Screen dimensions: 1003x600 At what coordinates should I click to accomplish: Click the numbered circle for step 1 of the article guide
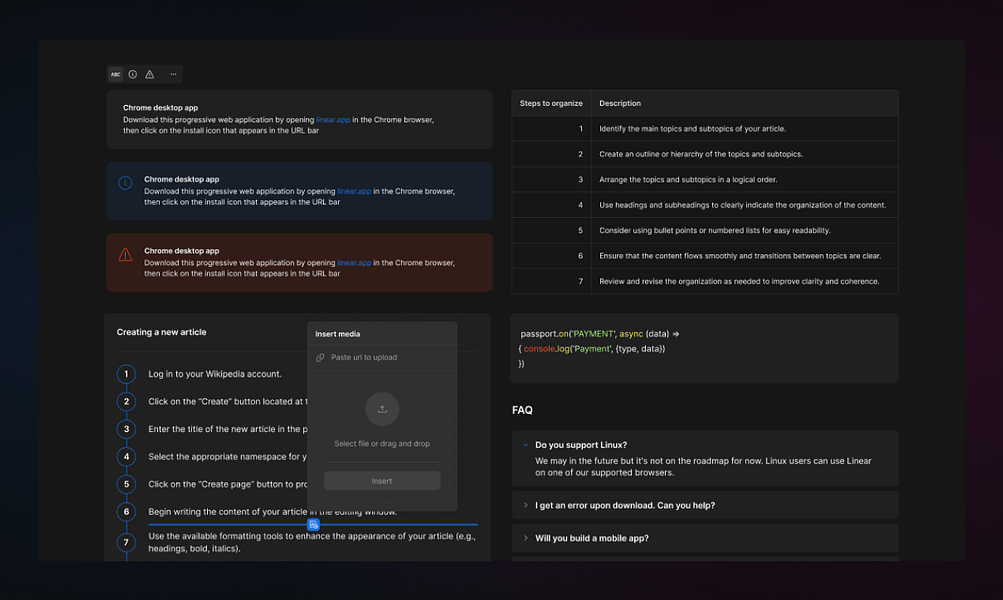click(x=125, y=373)
